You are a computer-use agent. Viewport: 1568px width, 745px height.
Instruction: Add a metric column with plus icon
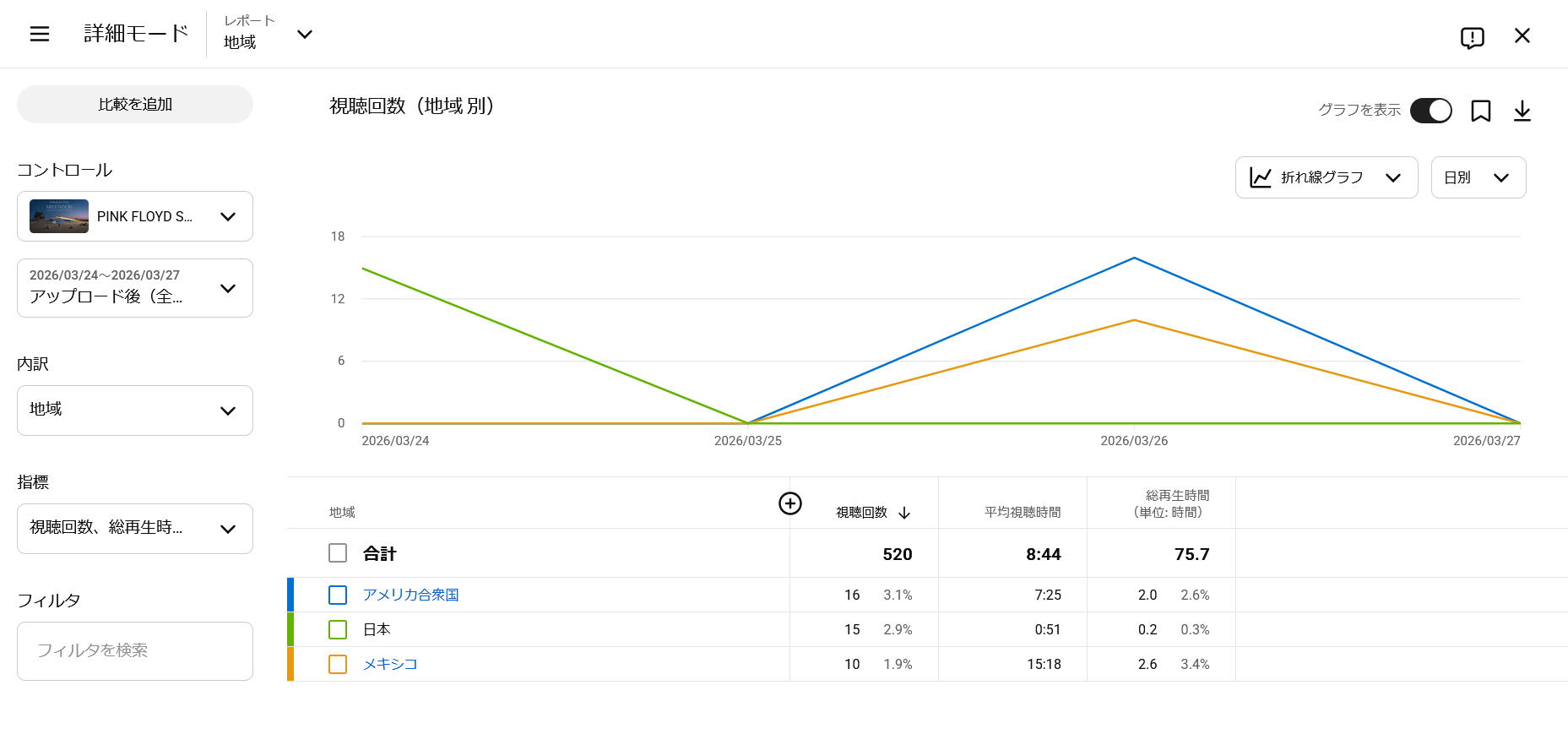789,503
